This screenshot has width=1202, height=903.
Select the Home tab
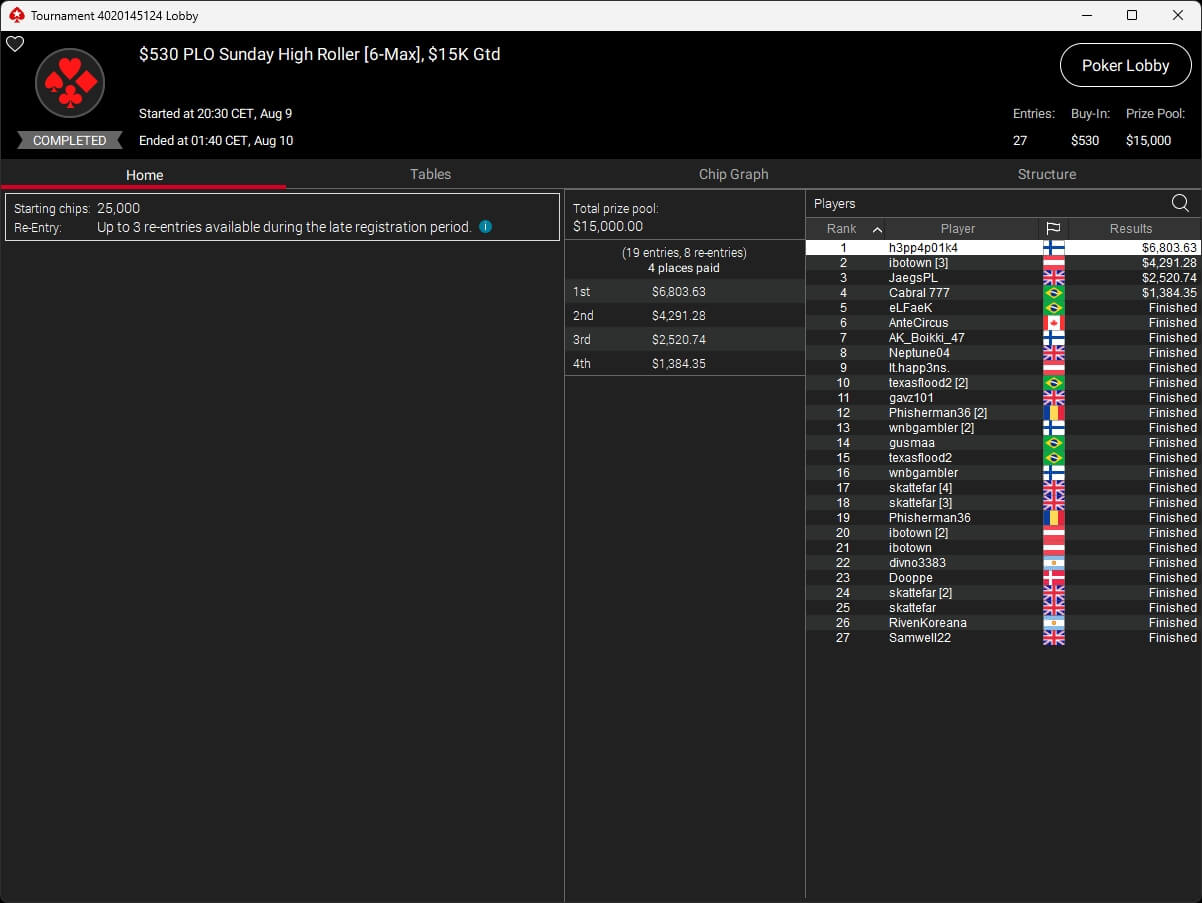click(x=144, y=175)
